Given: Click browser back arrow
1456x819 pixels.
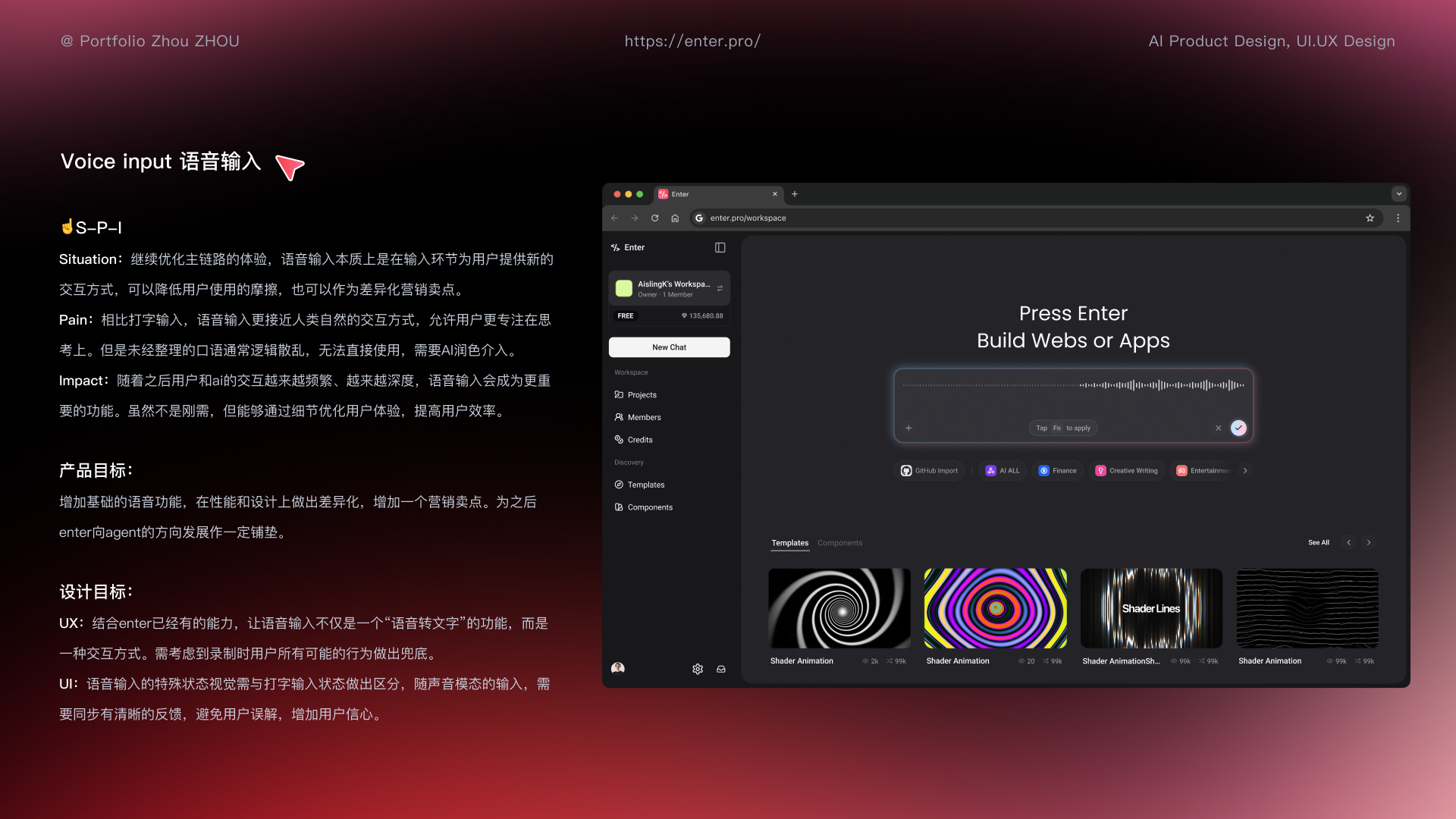Looking at the screenshot, I should [614, 218].
